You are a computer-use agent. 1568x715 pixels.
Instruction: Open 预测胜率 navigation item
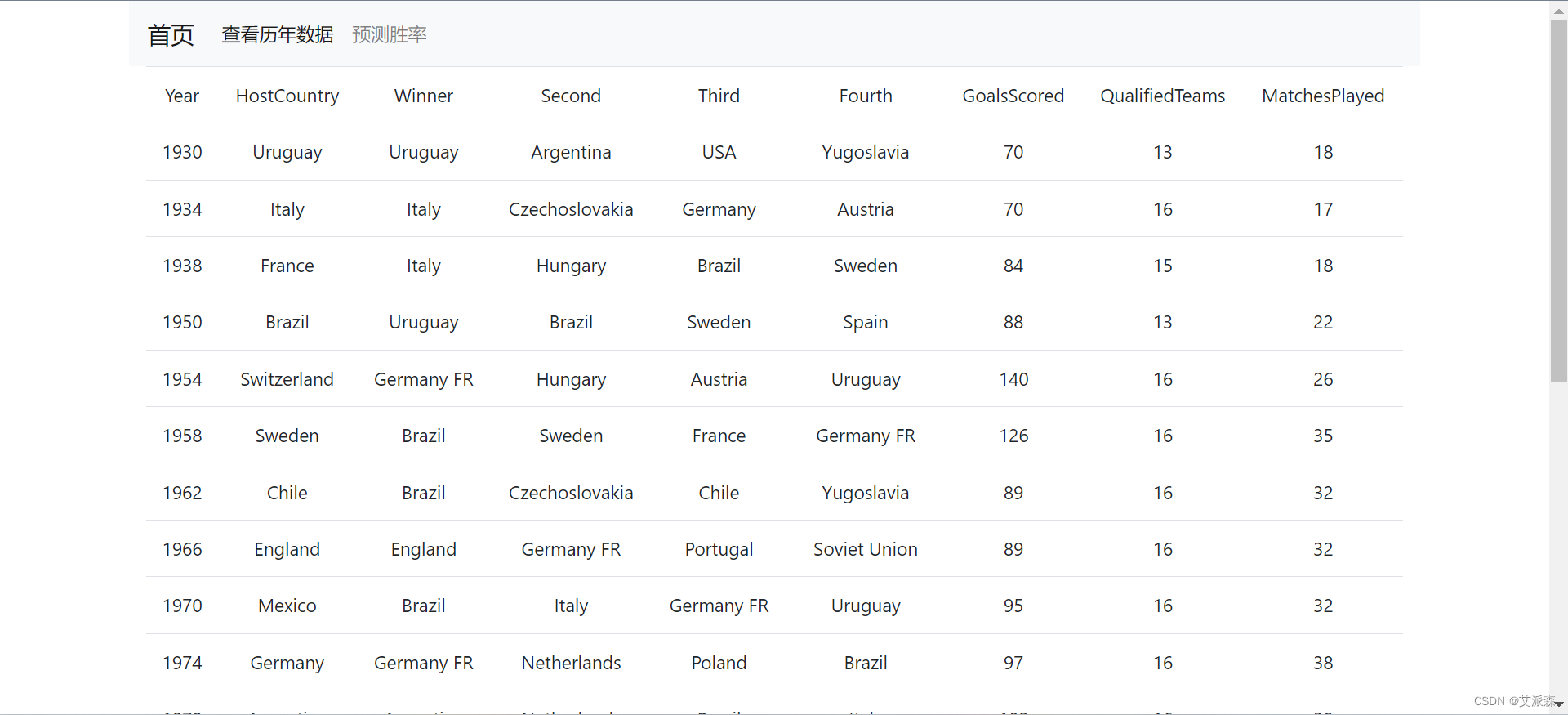coord(390,34)
